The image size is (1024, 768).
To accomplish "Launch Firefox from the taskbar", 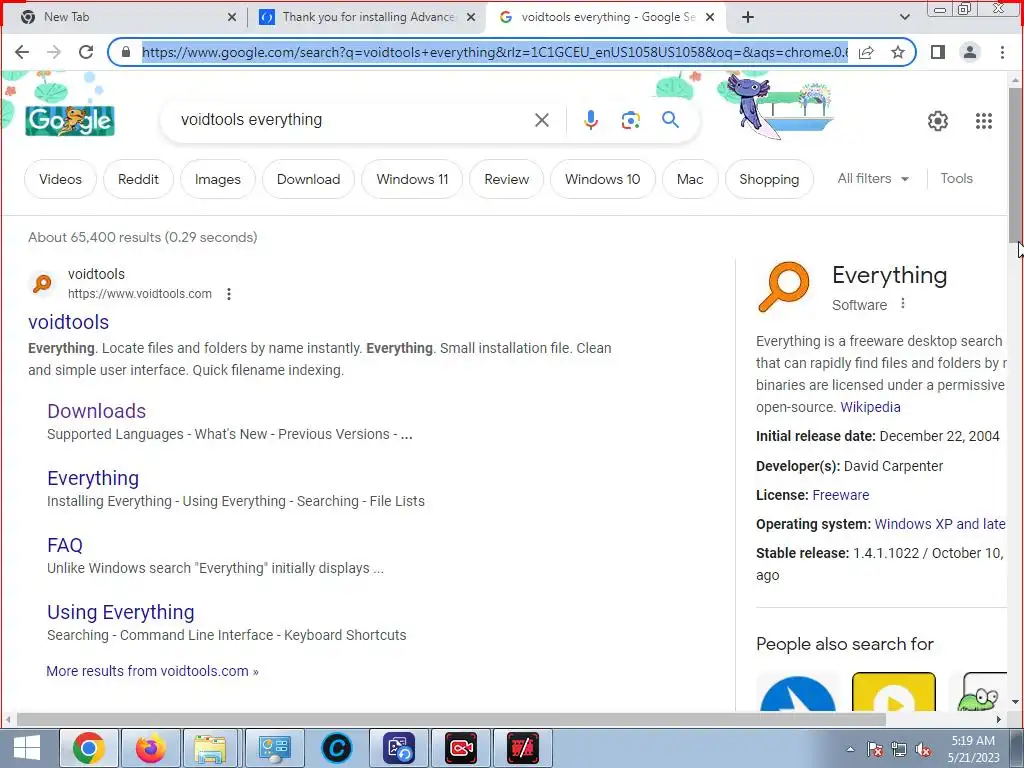I will (151, 748).
